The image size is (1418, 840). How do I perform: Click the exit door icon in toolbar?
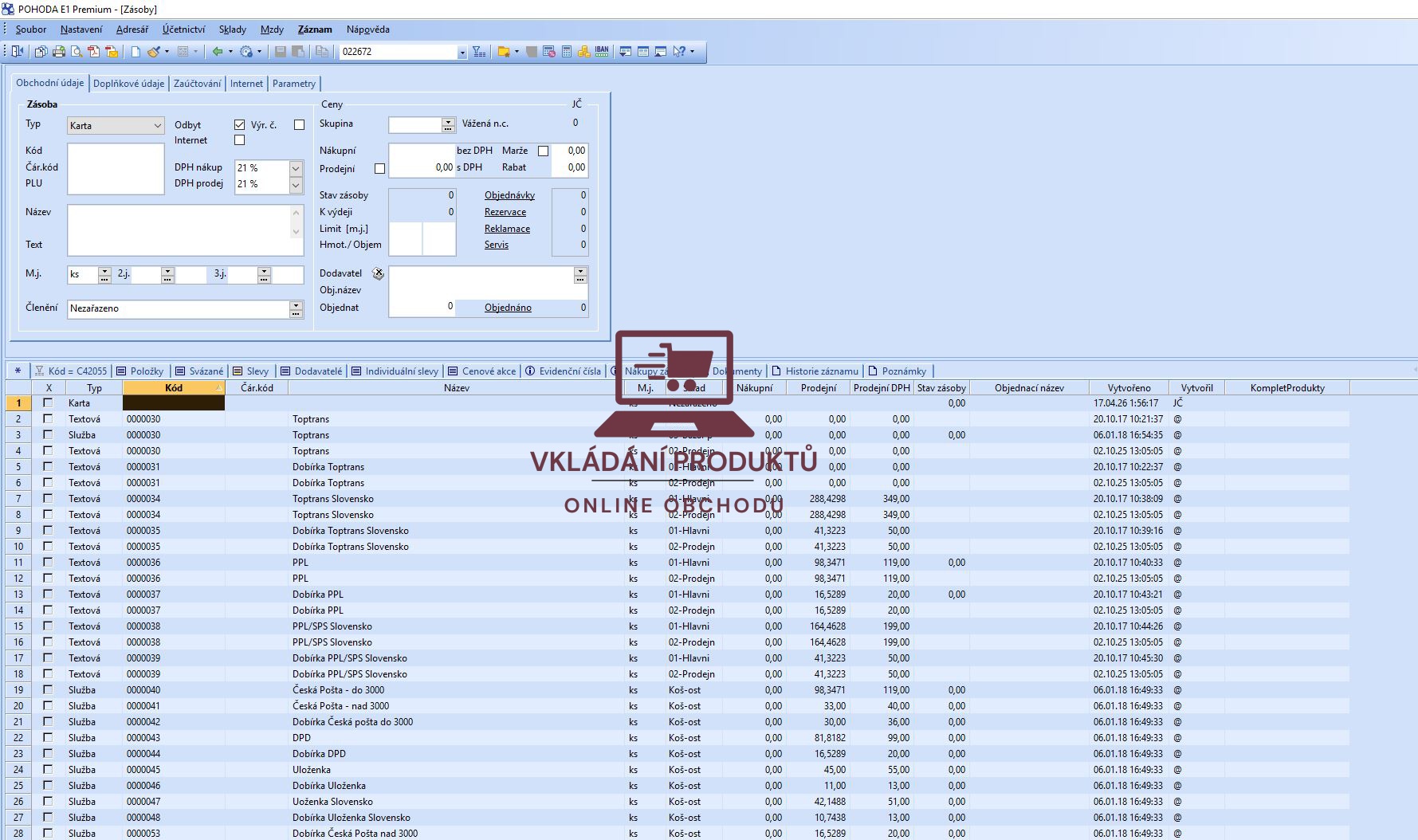click(x=18, y=52)
